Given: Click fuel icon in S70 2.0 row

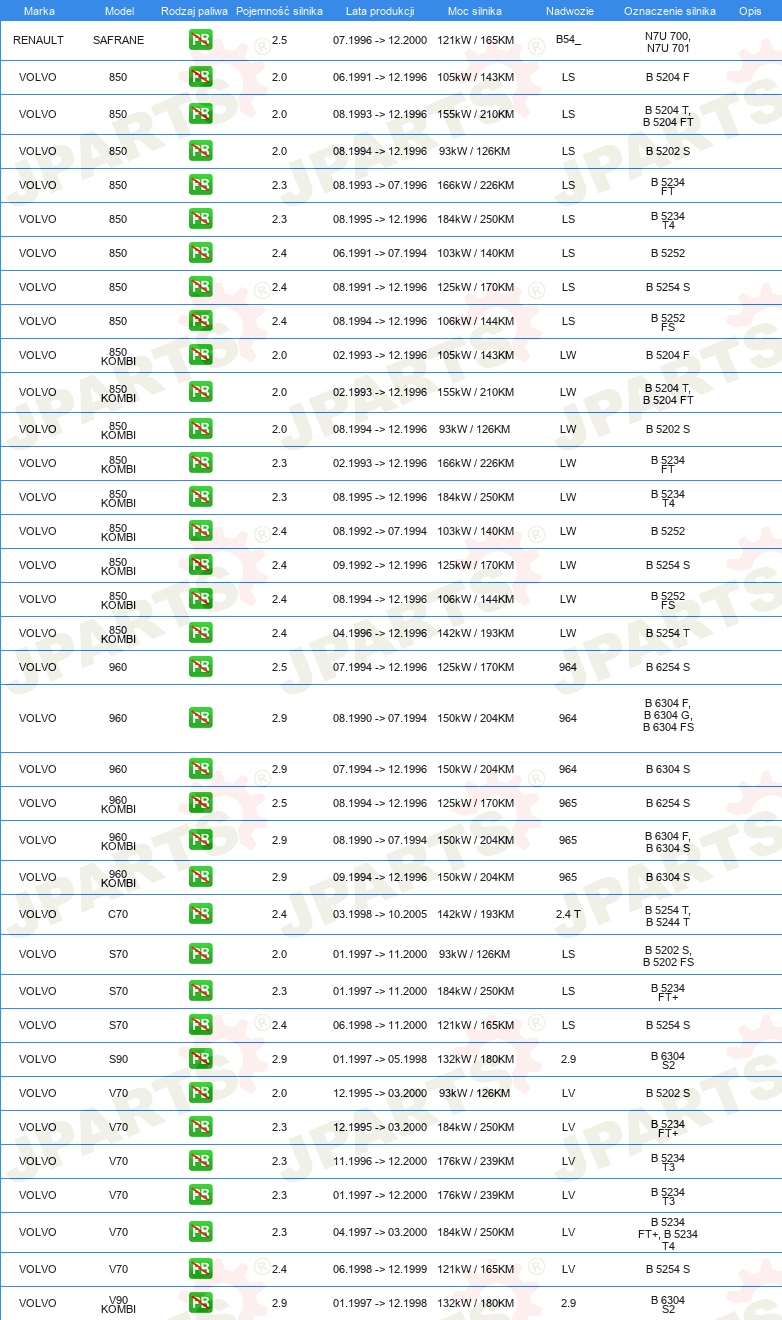Looking at the screenshot, I should coord(200,954).
